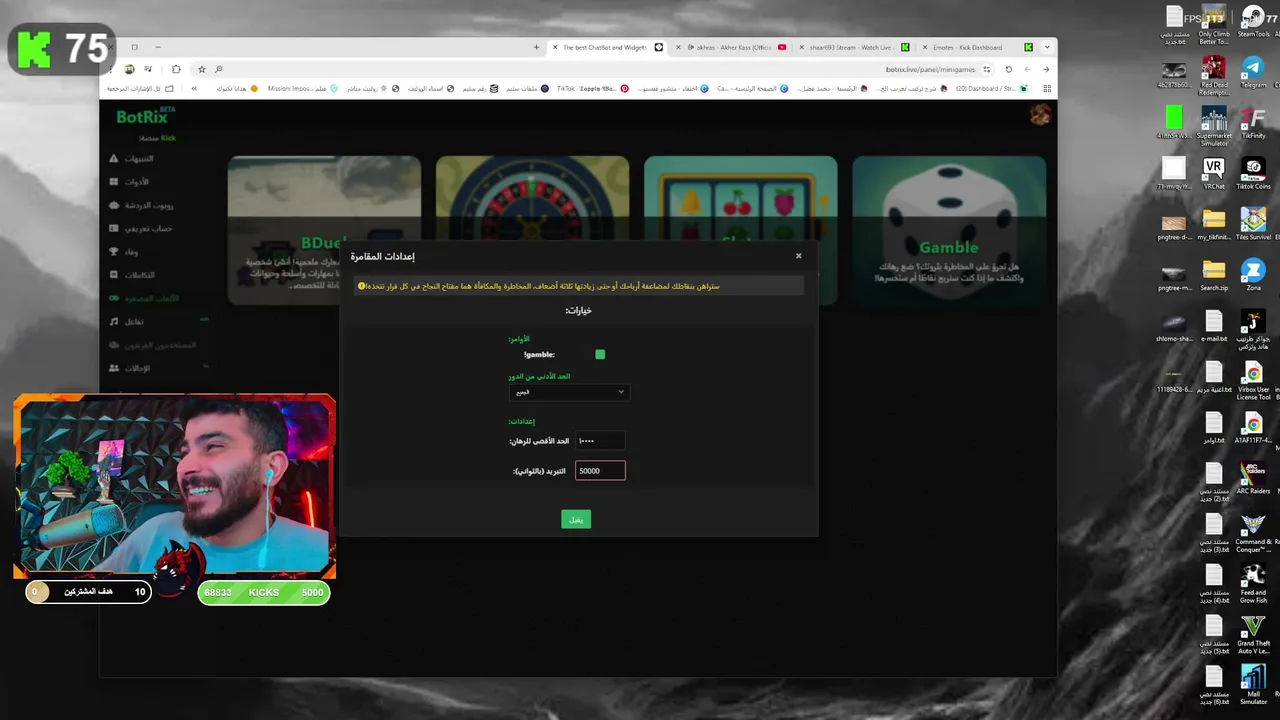The image size is (1280, 720).
Task: Open integrations sidebar item
Action: [132, 275]
